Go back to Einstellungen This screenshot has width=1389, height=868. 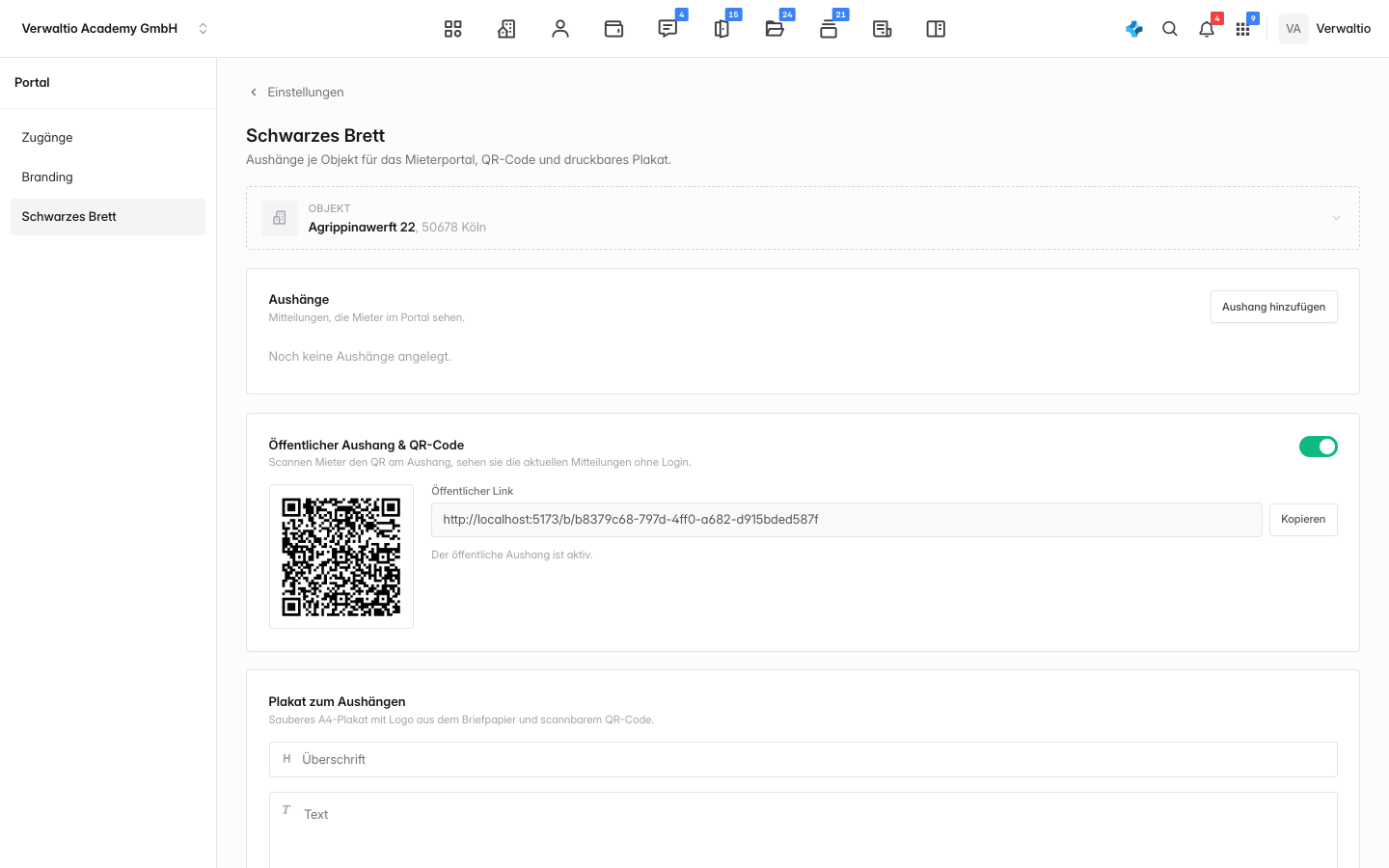coord(296,93)
